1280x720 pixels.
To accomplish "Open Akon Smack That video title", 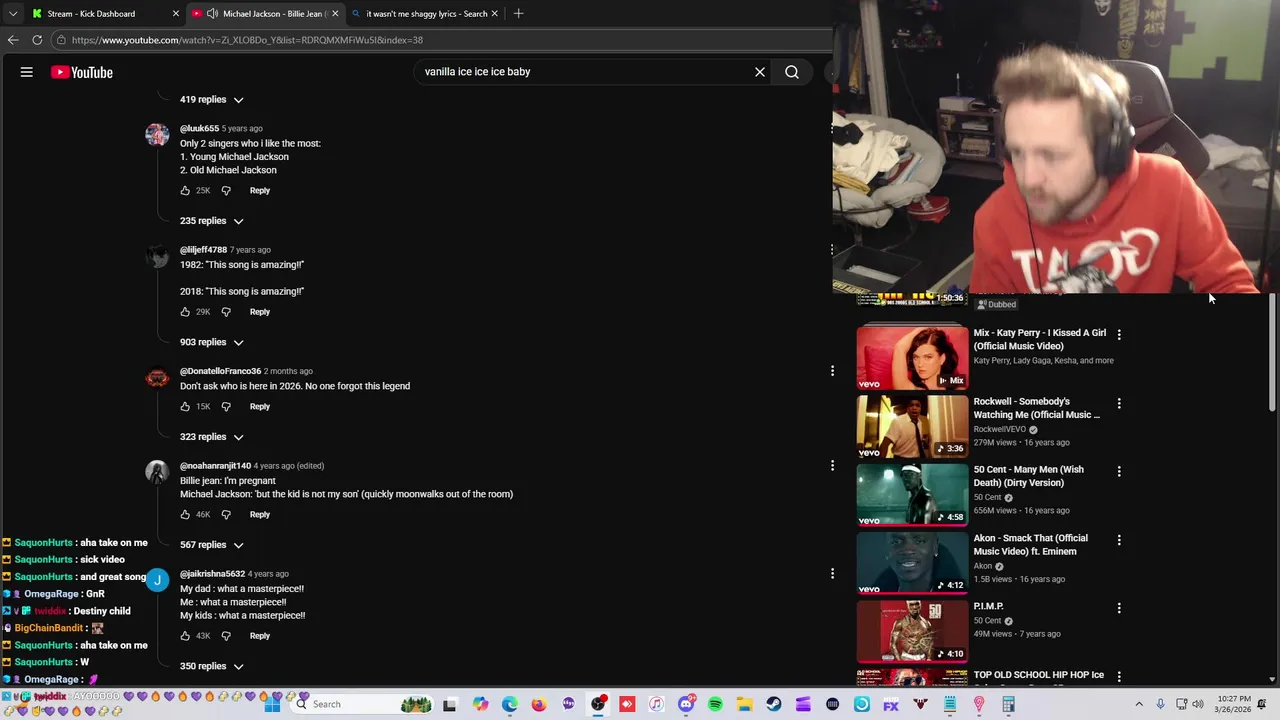I will coord(1031,545).
